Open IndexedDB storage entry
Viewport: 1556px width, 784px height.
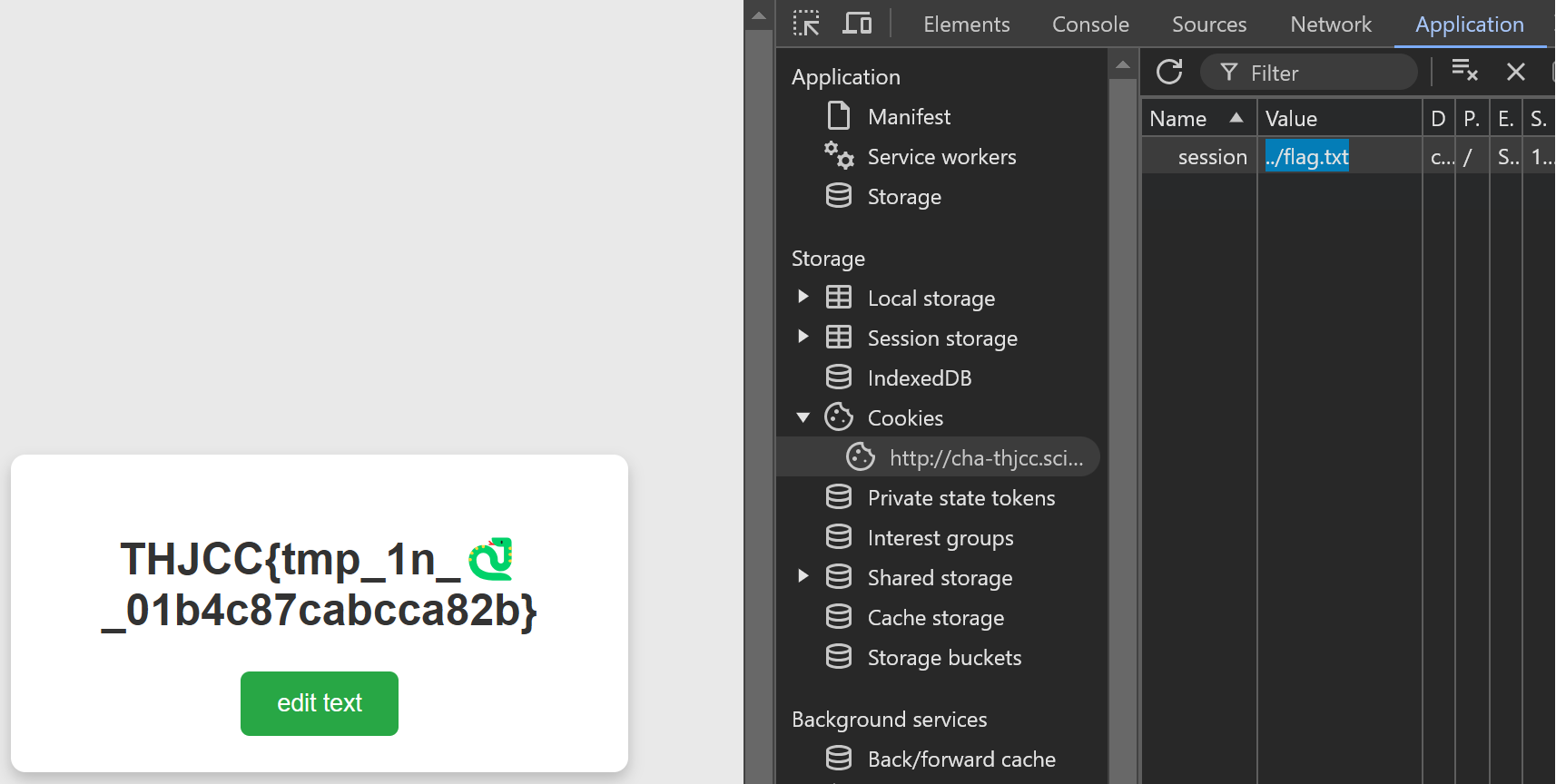[919, 378]
